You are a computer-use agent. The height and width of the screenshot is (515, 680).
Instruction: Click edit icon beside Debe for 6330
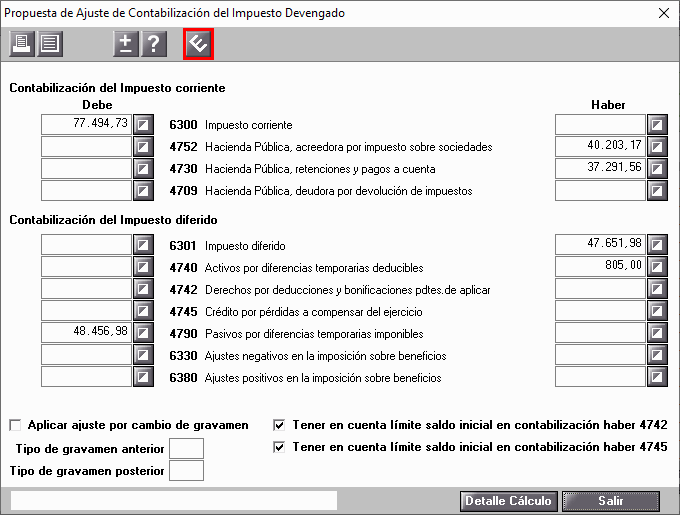coord(144,355)
